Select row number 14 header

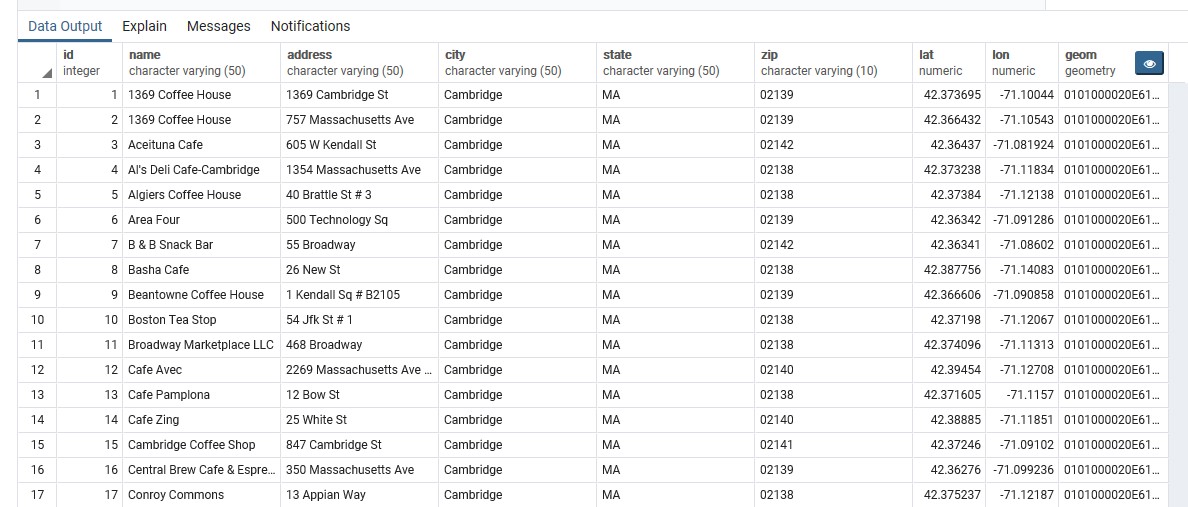pos(38,420)
